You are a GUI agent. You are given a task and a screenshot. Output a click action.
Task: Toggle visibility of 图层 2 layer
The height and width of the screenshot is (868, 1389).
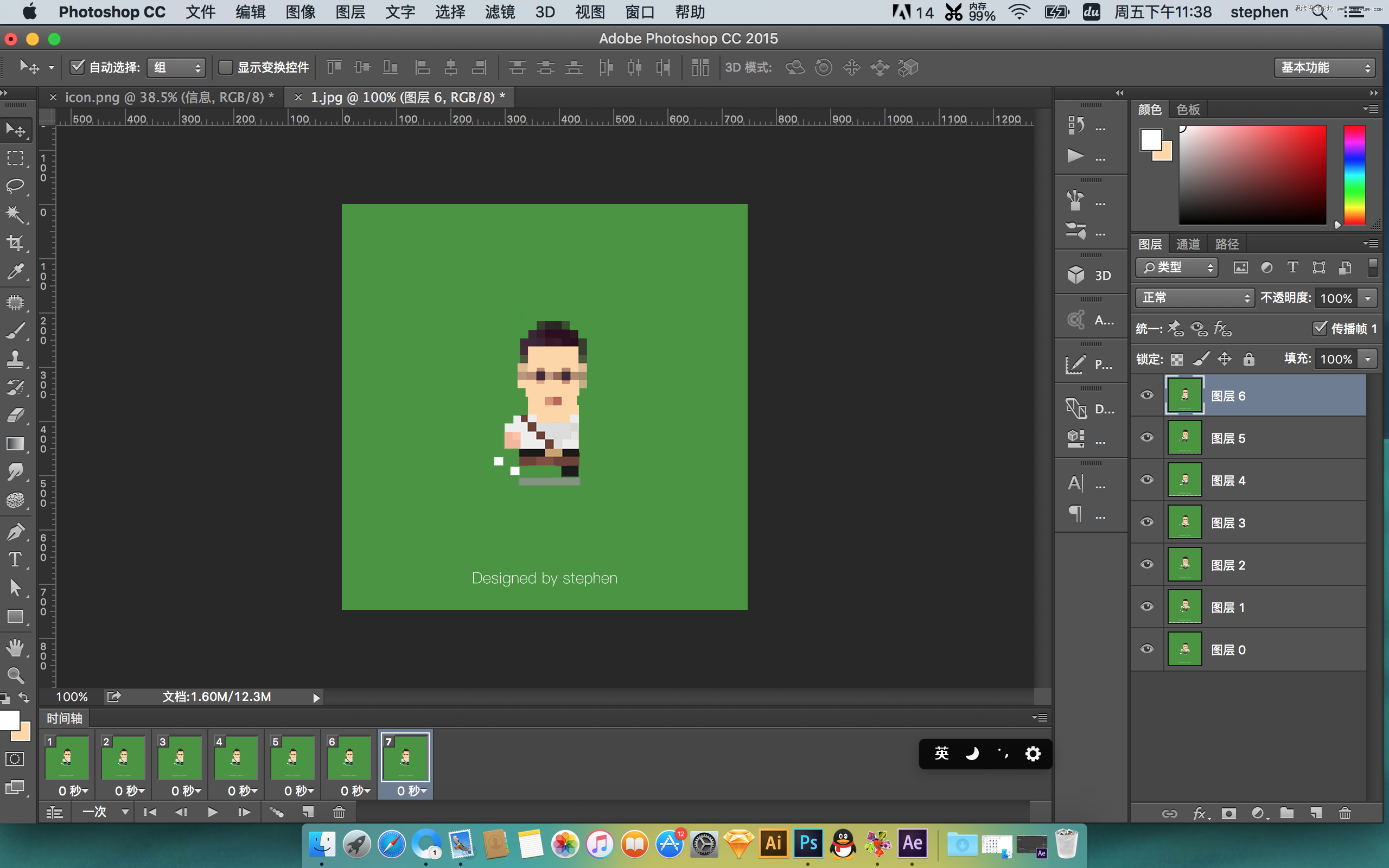coord(1147,565)
